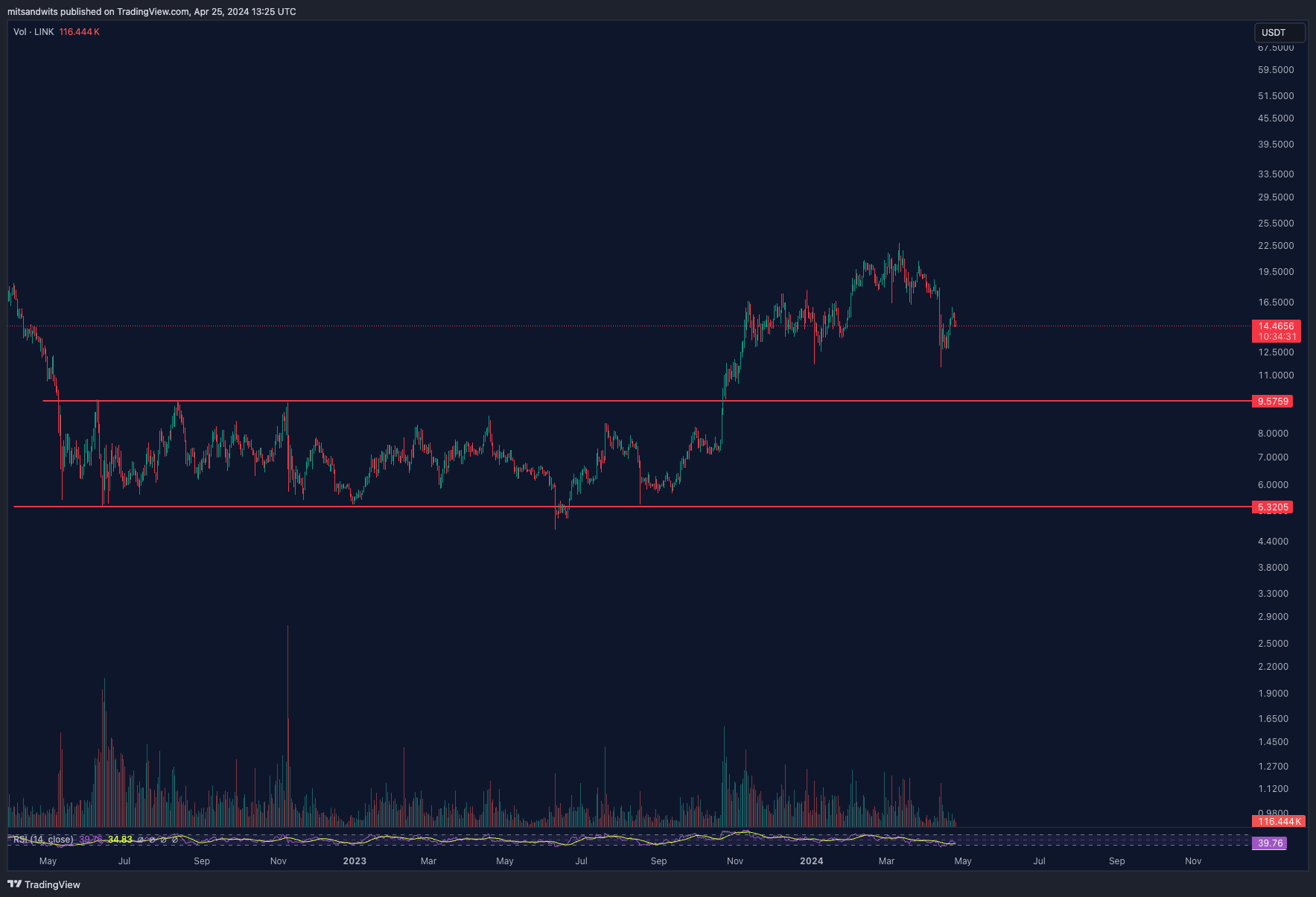Viewport: 1316px width, 897px height.
Task: Click the 7.0000 price scale label
Action: coord(1273,457)
